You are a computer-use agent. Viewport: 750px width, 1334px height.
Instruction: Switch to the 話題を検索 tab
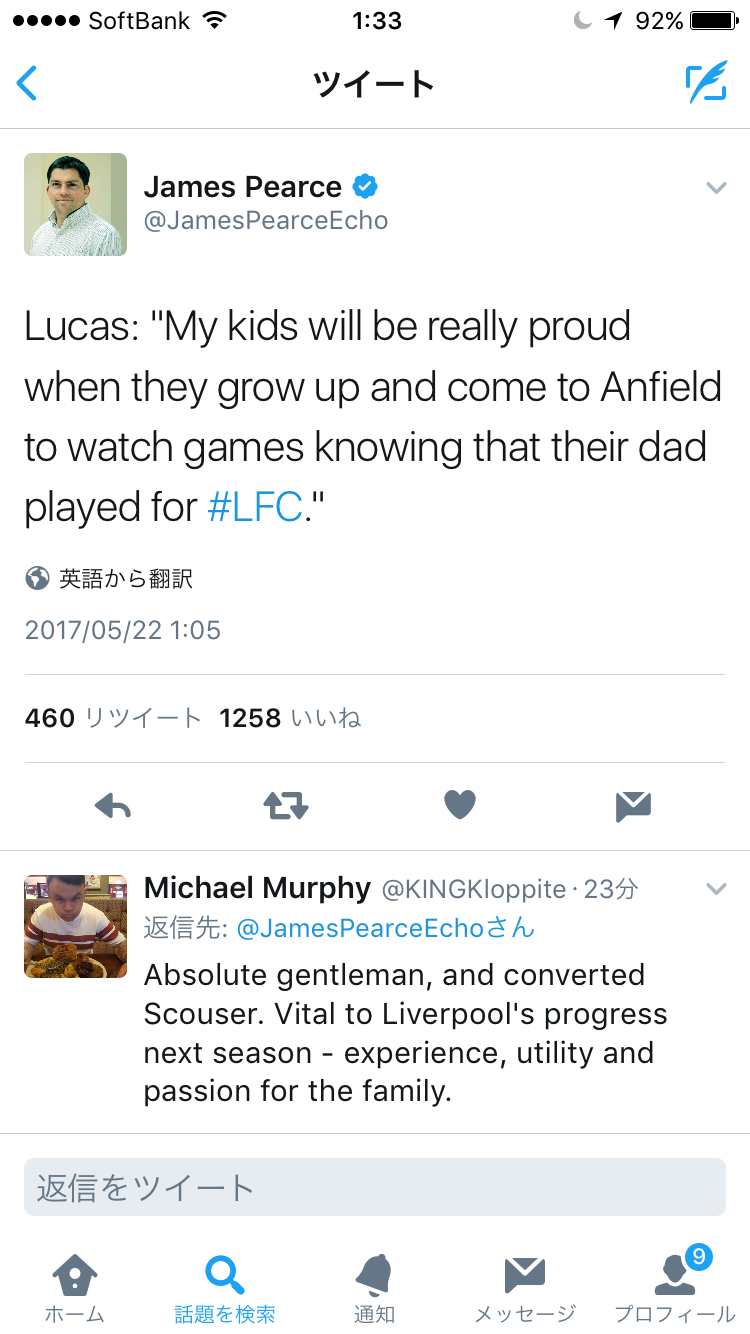tap(225, 1288)
